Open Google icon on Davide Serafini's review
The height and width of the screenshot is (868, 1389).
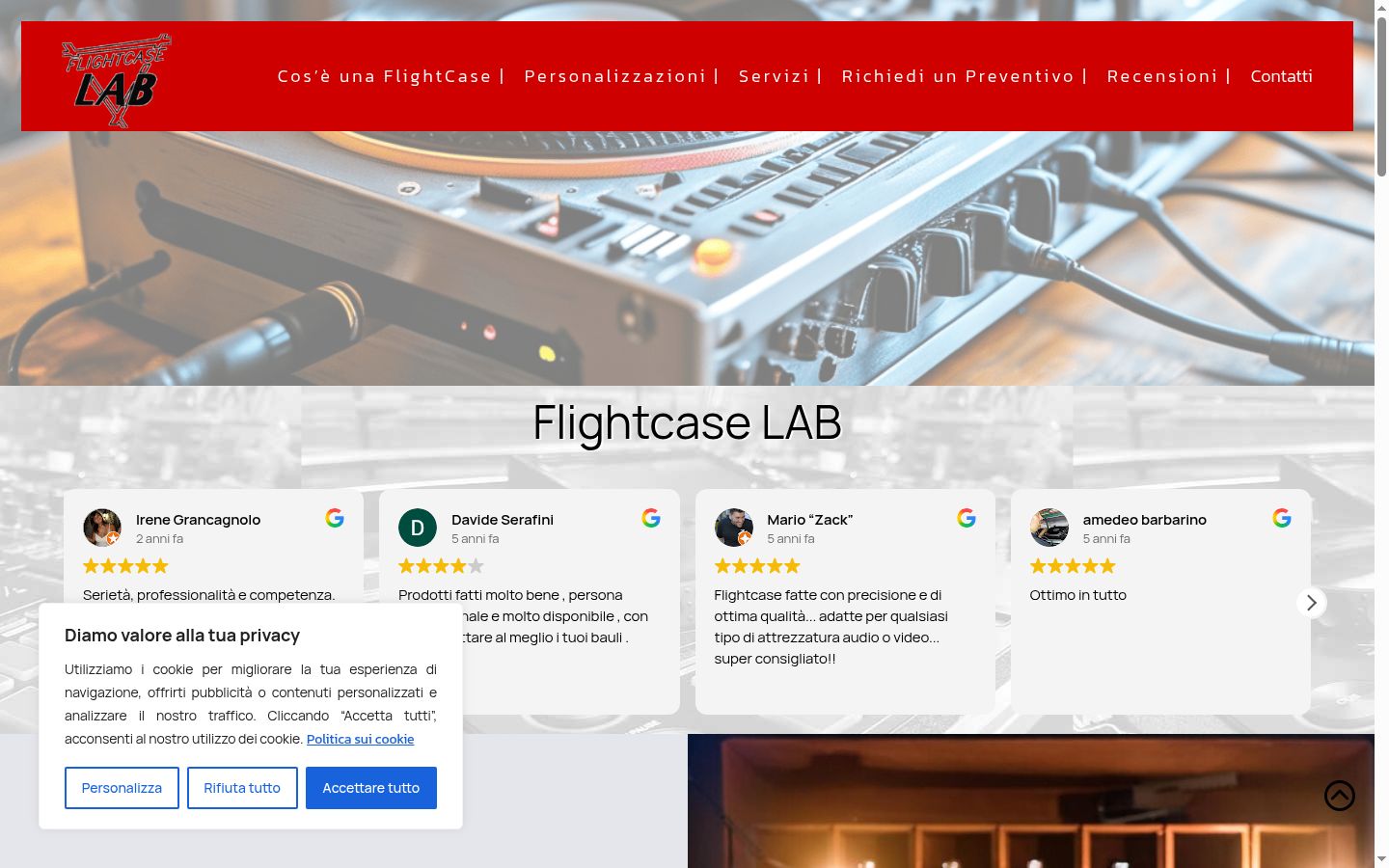click(x=651, y=518)
